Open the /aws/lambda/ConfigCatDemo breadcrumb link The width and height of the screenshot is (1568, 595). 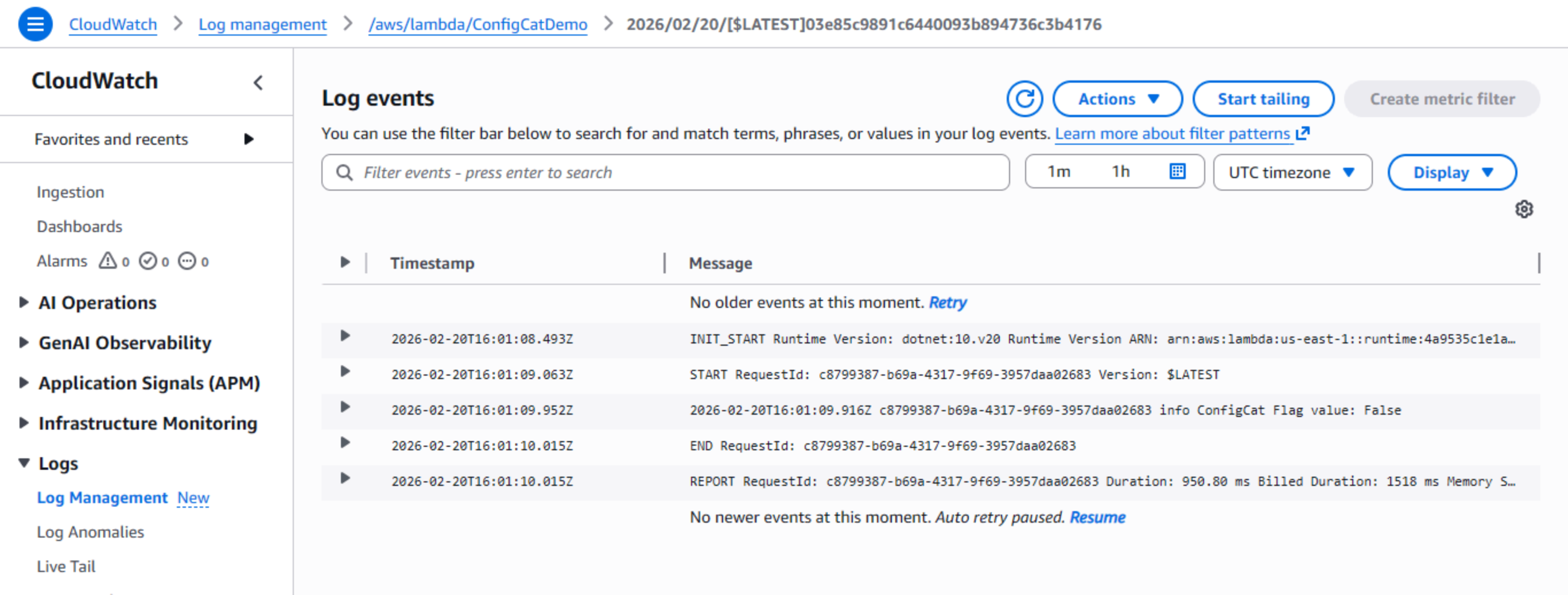coord(478,24)
